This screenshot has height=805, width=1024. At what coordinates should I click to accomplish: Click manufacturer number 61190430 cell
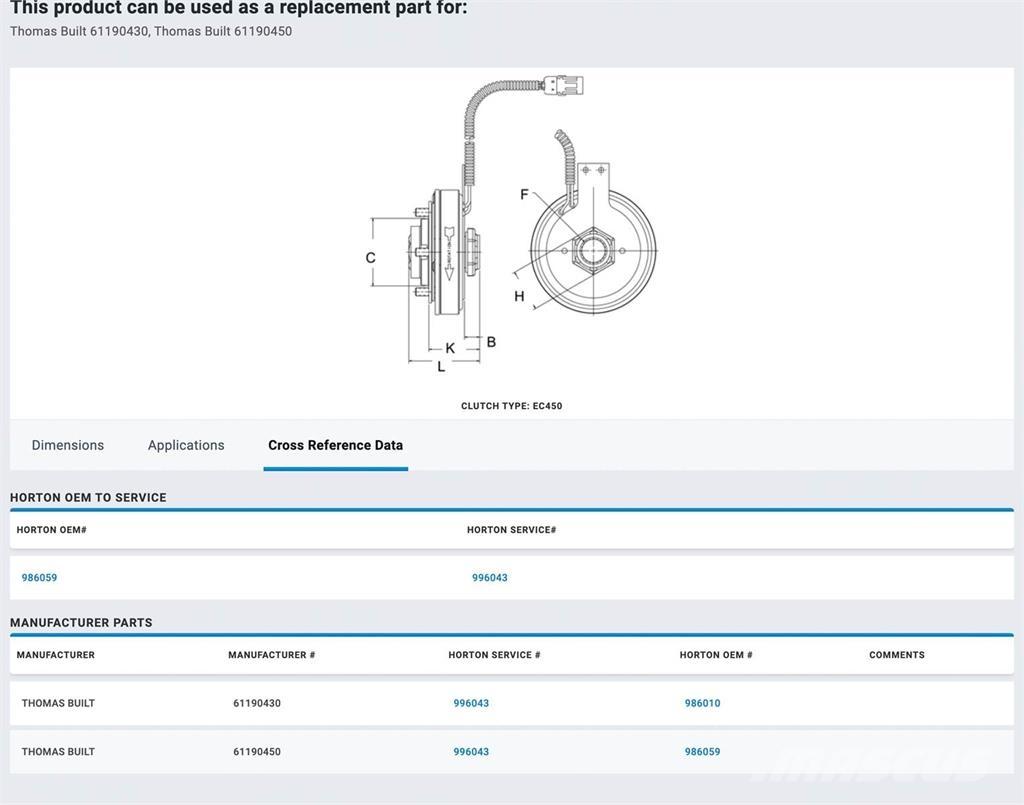pyautogui.click(x=257, y=703)
